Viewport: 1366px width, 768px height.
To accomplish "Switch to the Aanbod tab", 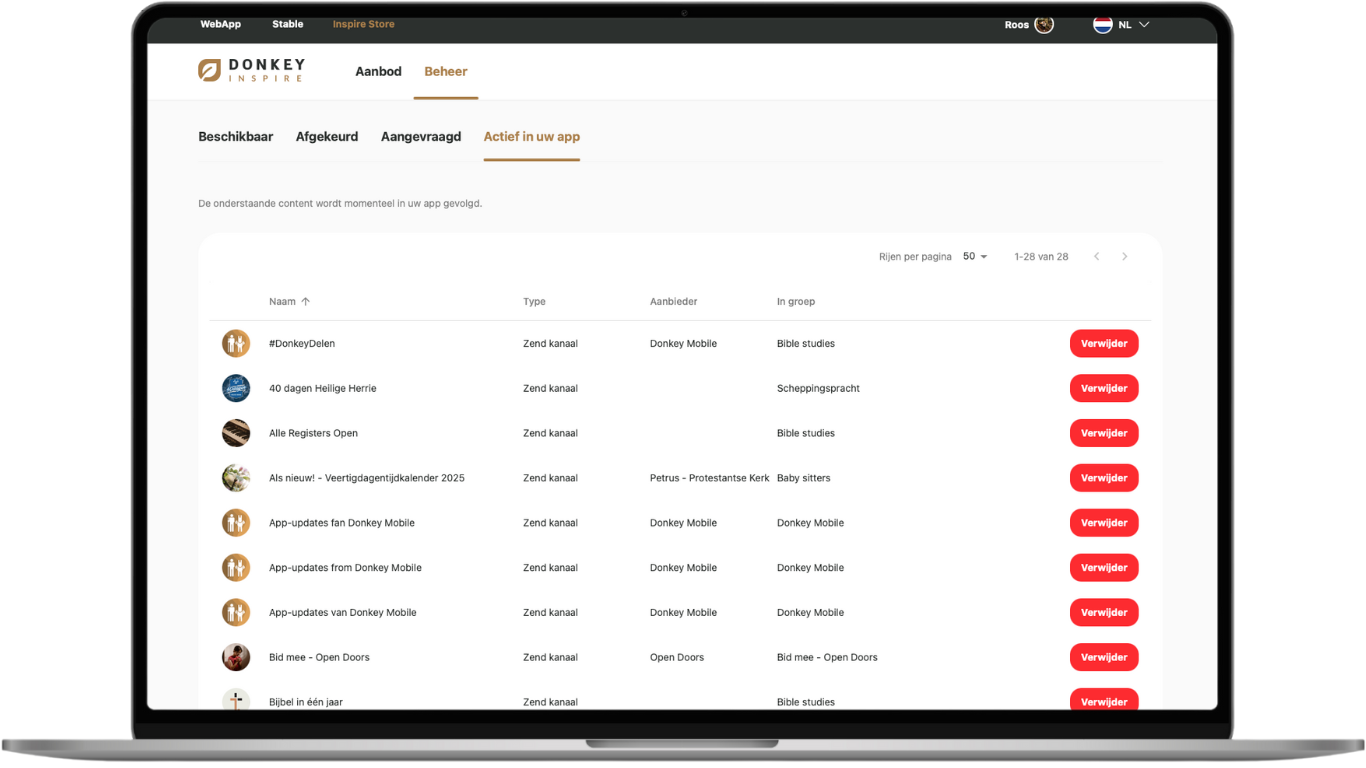I will click(379, 72).
